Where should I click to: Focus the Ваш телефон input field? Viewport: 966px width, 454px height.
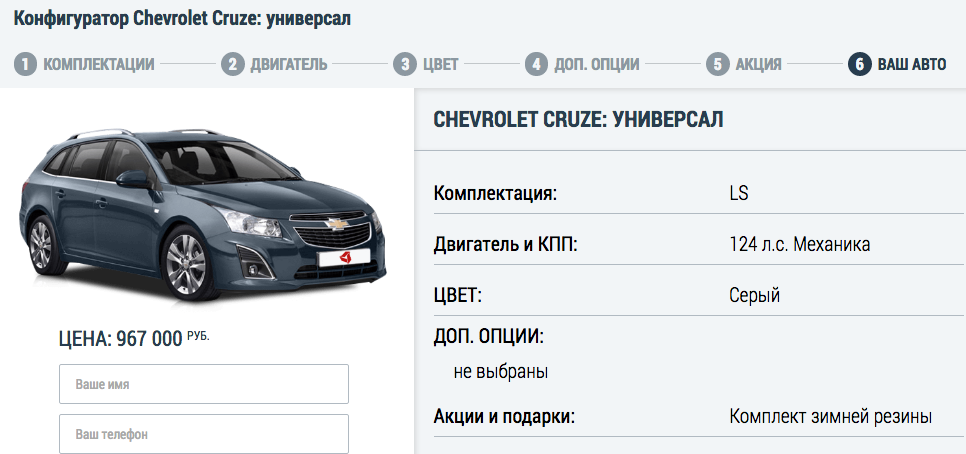204,434
